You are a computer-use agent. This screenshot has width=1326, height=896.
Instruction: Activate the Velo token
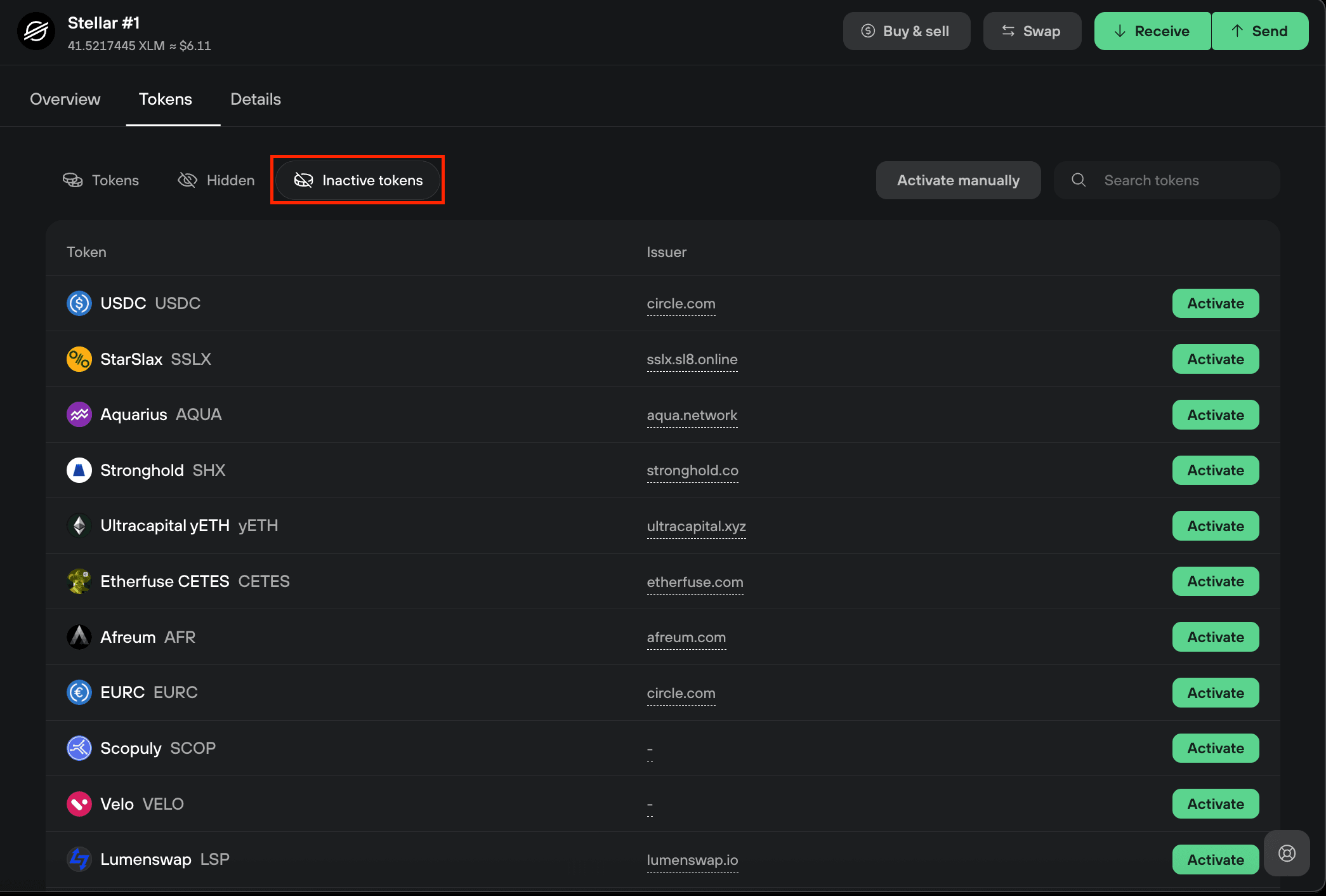[1216, 804]
